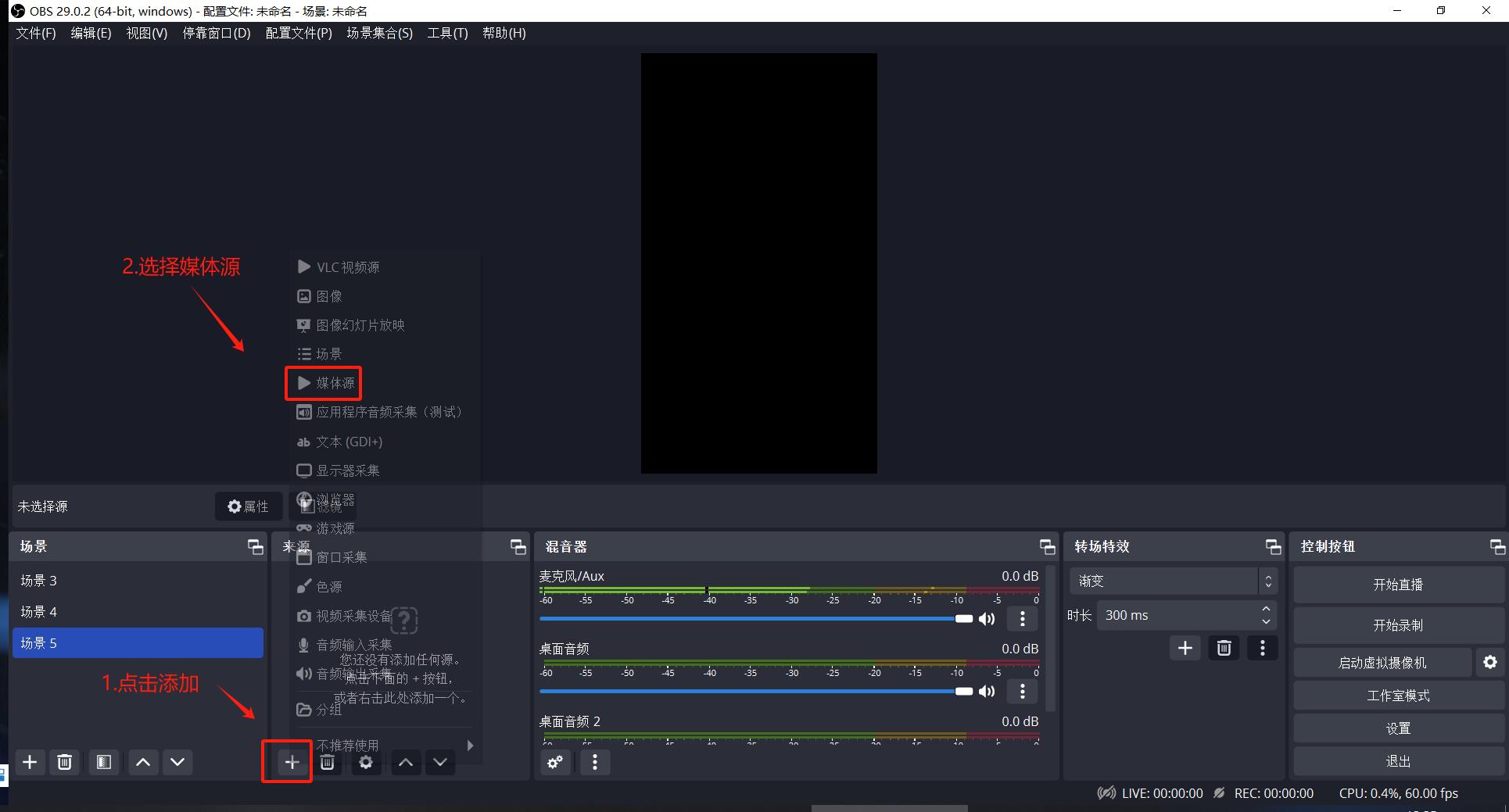This screenshot has height=812, width=1509.
Task: Click the add scene plus icon
Action: click(x=30, y=762)
